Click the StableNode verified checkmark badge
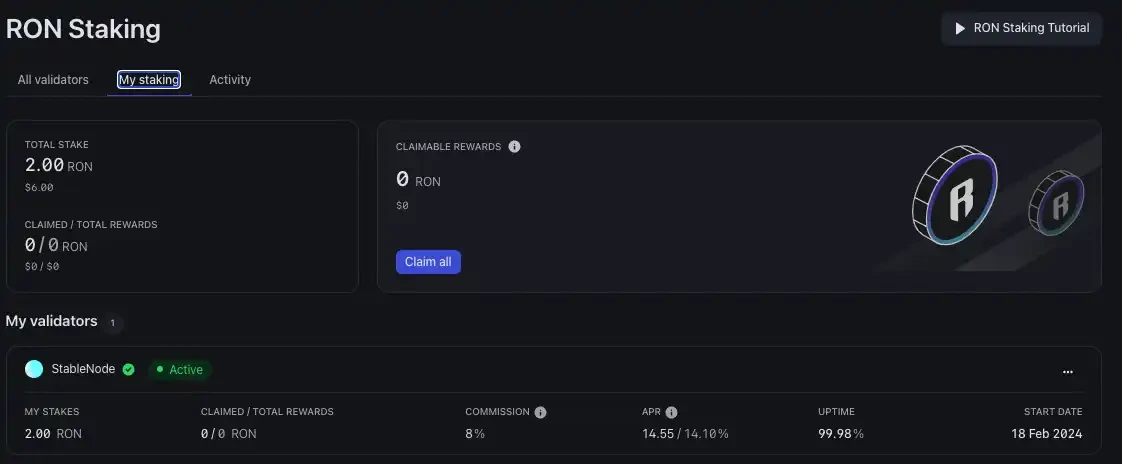This screenshot has width=1122, height=464. [x=129, y=369]
